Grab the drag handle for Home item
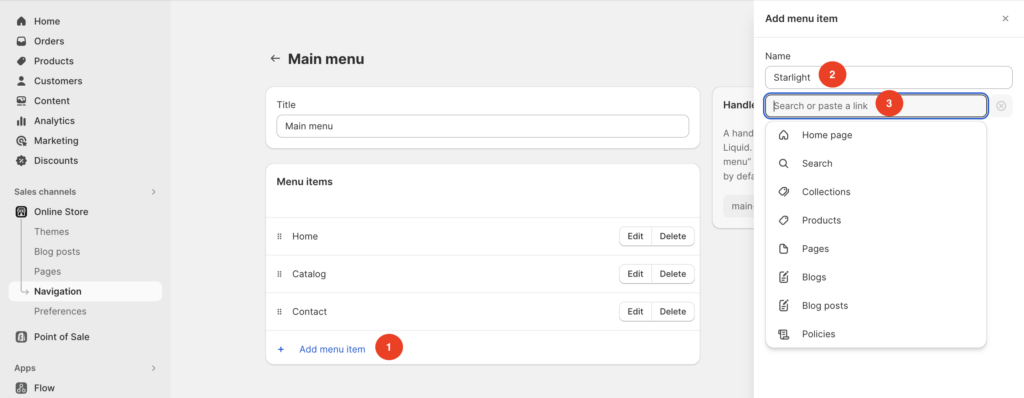 pos(280,237)
